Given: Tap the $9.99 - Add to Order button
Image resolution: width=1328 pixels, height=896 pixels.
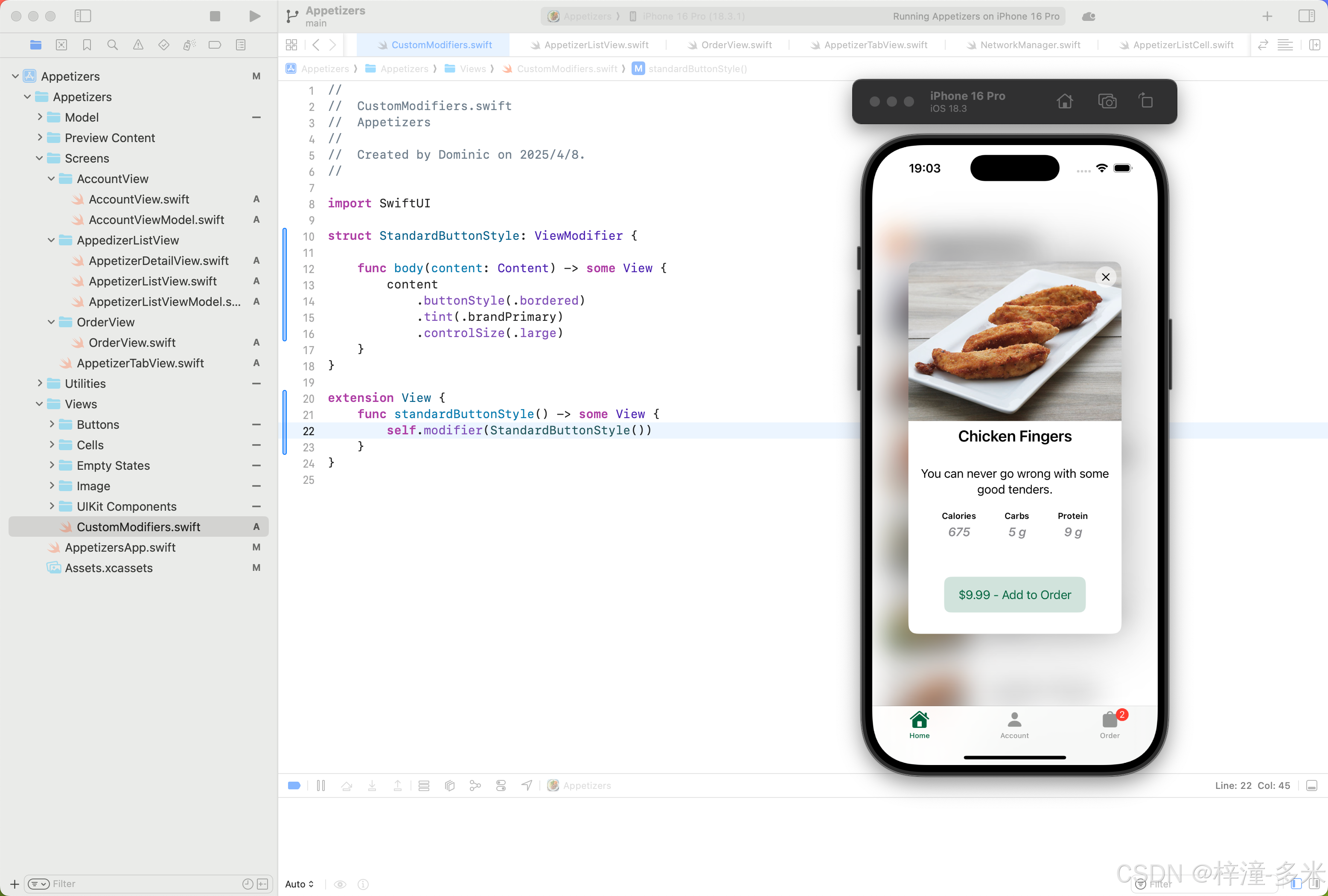Looking at the screenshot, I should point(1014,594).
